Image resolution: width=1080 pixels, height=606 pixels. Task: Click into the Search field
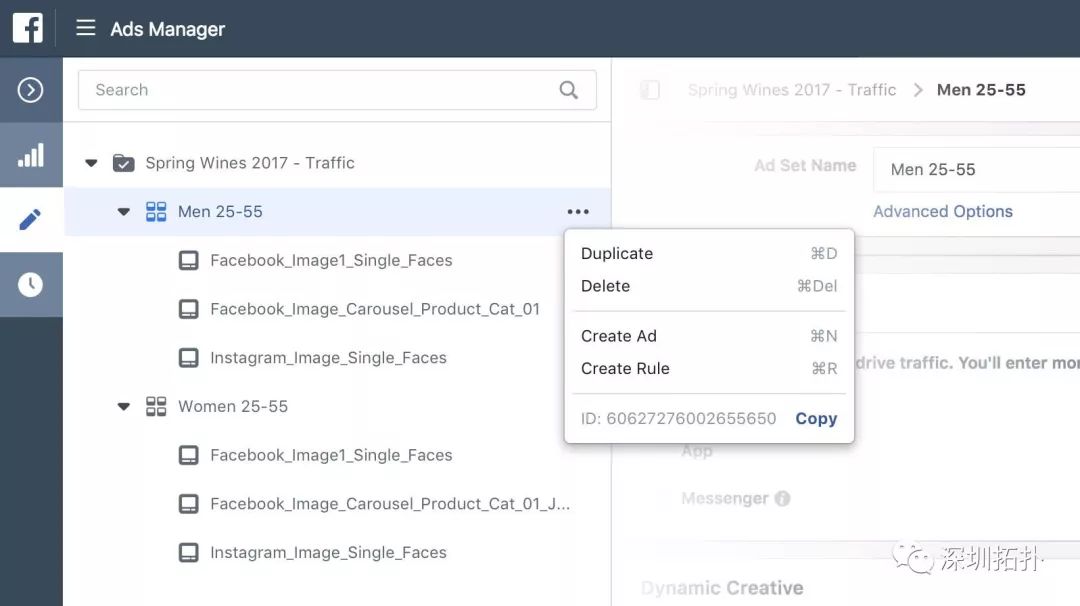pos(337,90)
